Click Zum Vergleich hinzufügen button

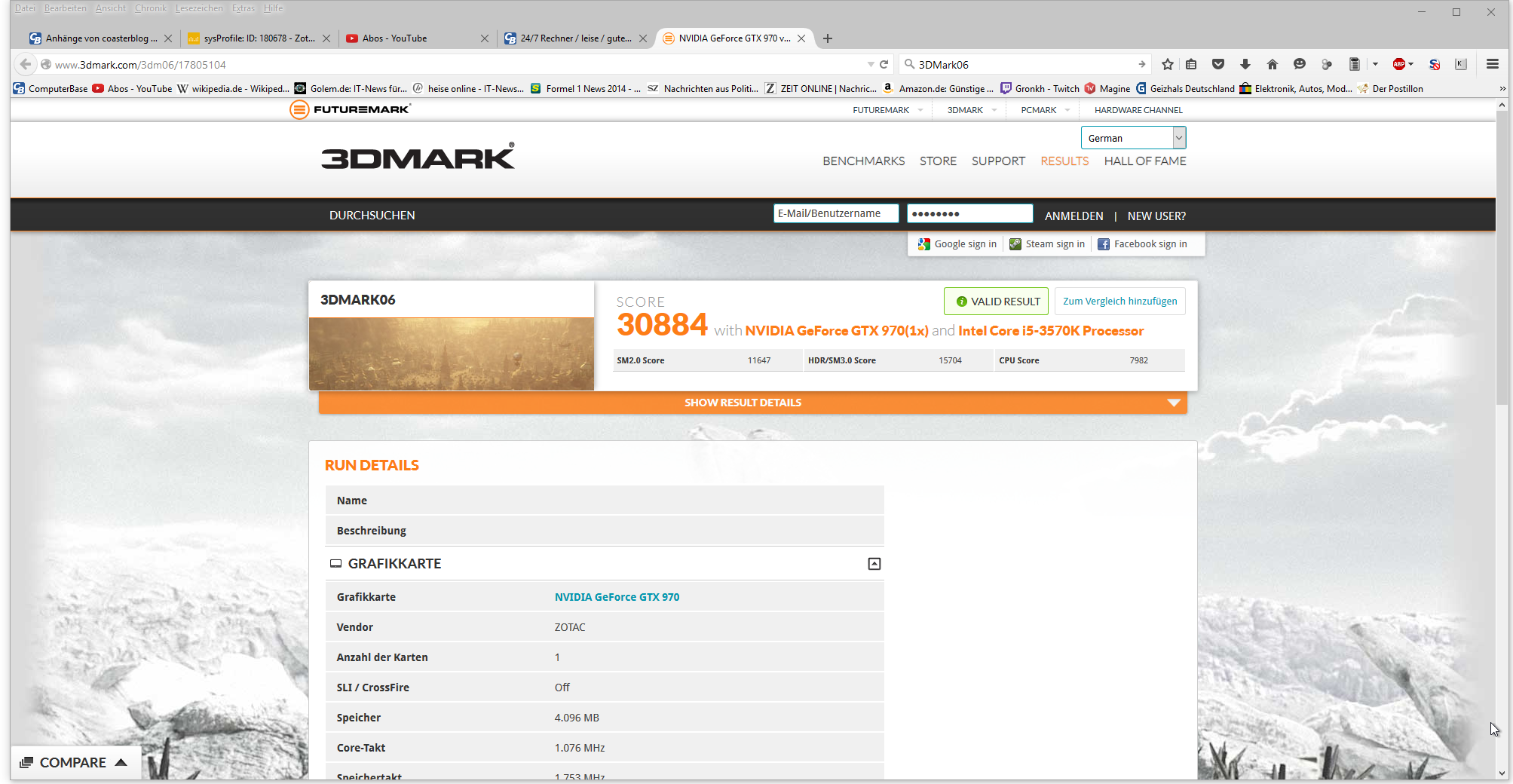point(1119,302)
